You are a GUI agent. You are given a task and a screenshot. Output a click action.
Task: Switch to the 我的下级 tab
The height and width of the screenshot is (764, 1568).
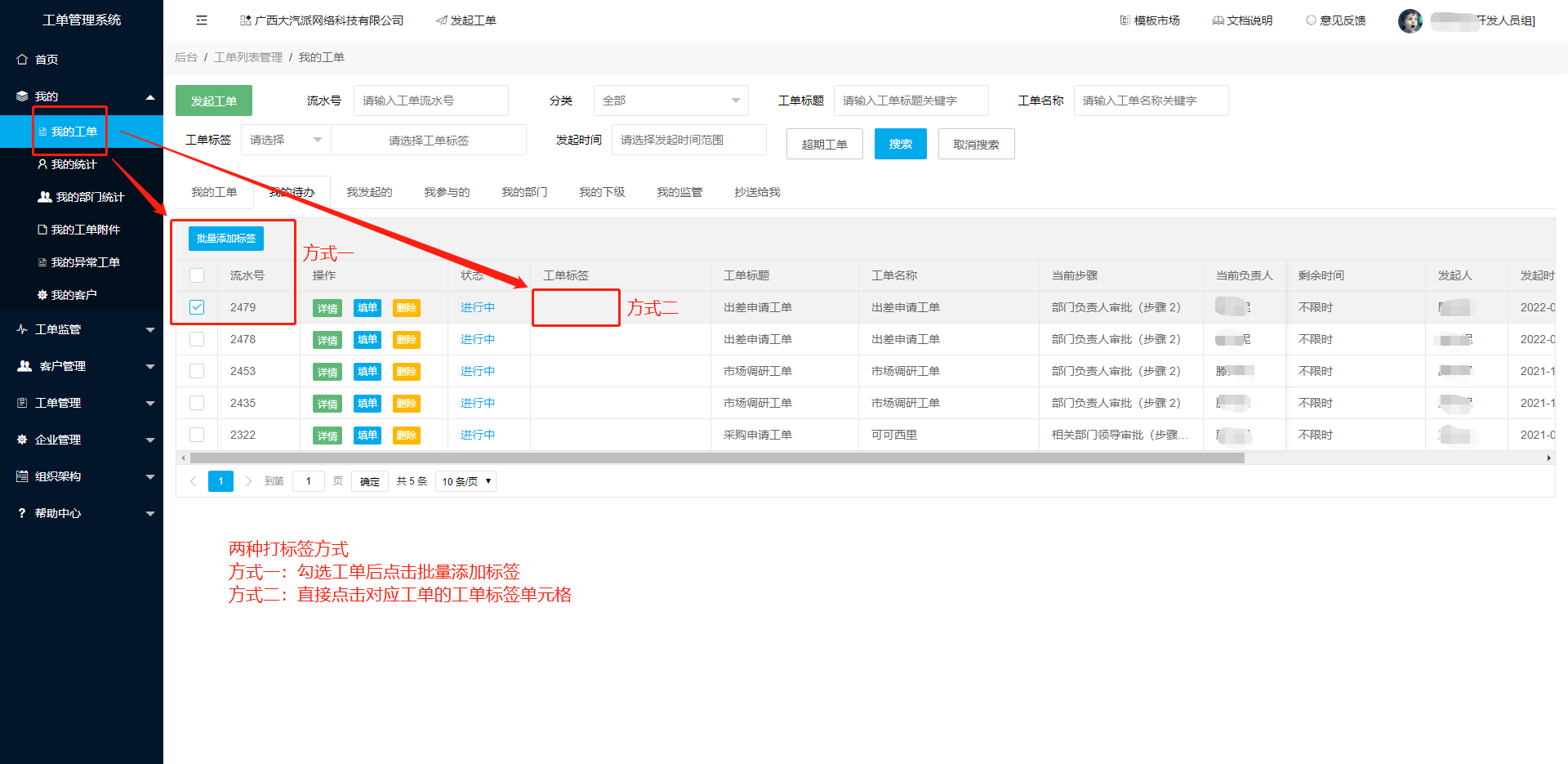[x=602, y=192]
